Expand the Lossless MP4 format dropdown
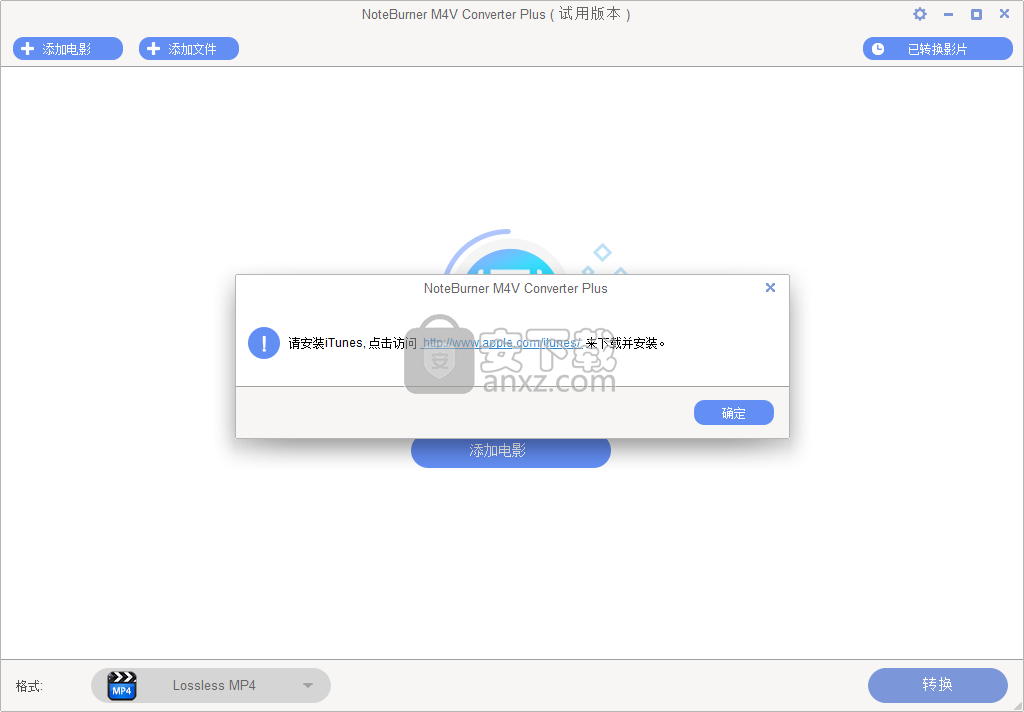Image resolution: width=1024 pixels, height=712 pixels. [211, 685]
